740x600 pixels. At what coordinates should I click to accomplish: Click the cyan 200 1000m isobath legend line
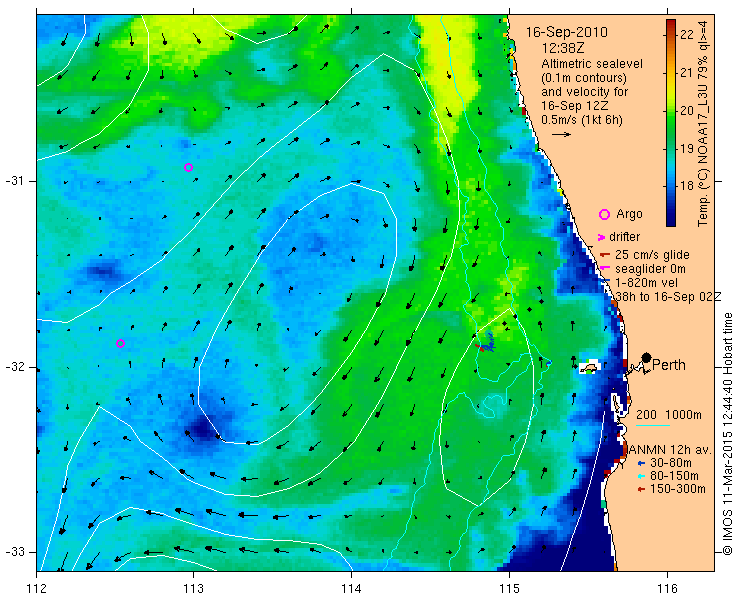click(653, 426)
